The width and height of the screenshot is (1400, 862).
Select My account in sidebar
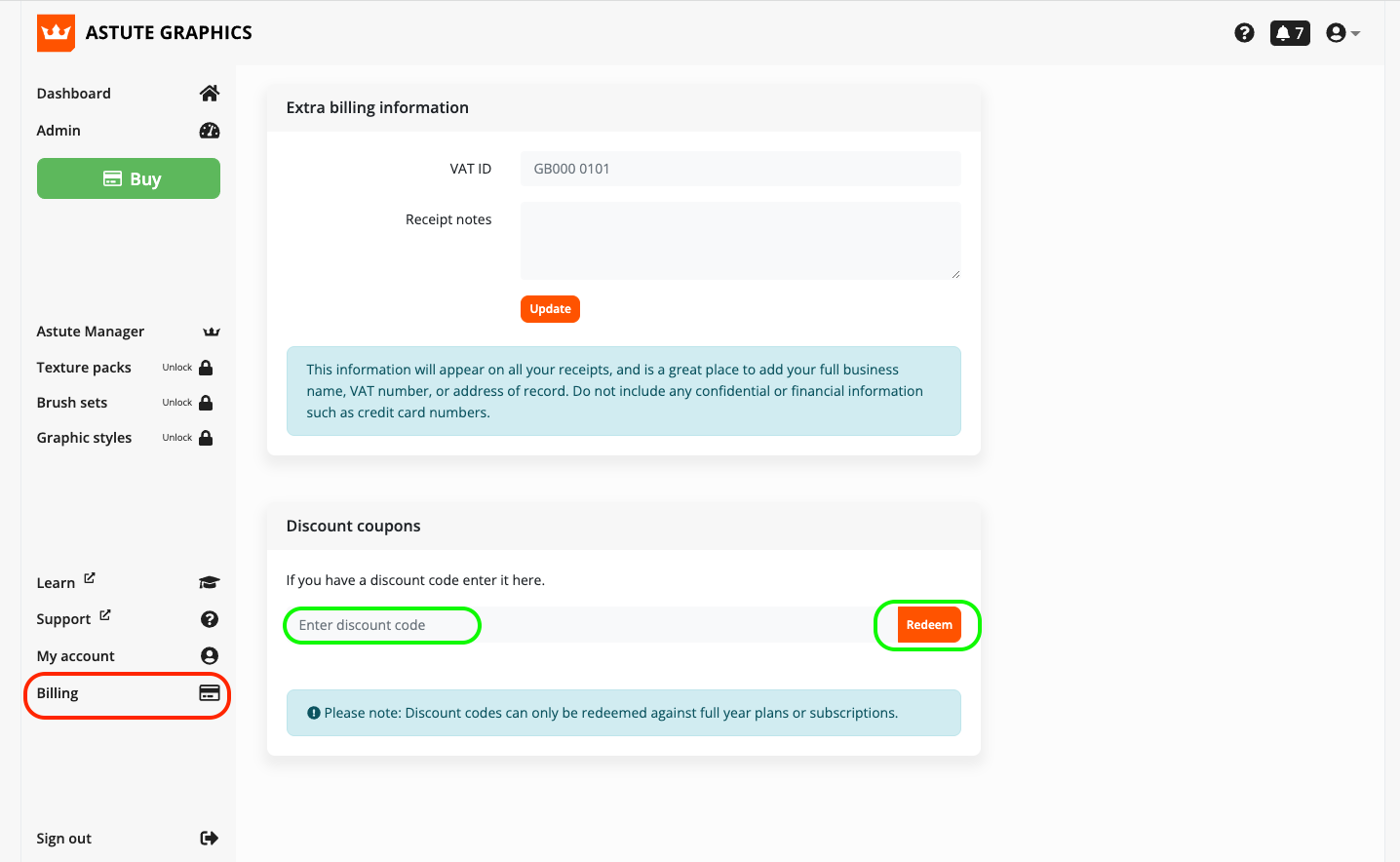76,656
